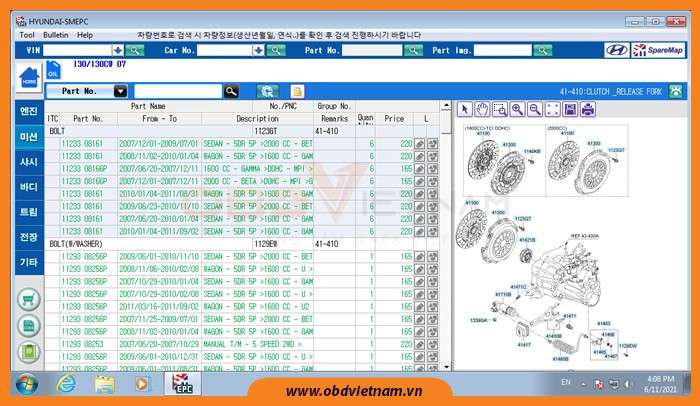Click into the top-bar Part No. field

pyautogui.click(x=372, y=50)
